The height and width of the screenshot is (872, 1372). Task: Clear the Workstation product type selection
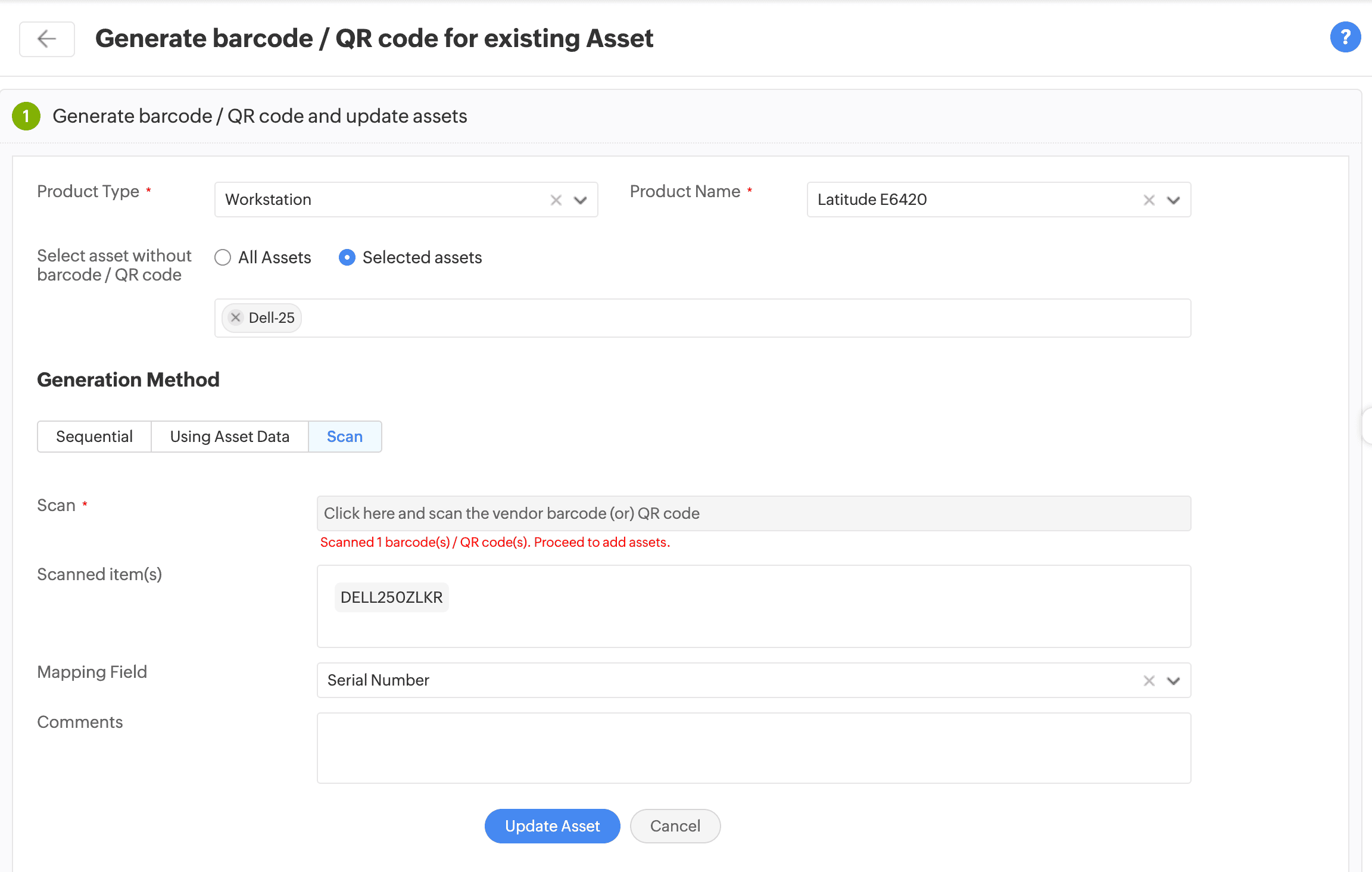click(556, 200)
